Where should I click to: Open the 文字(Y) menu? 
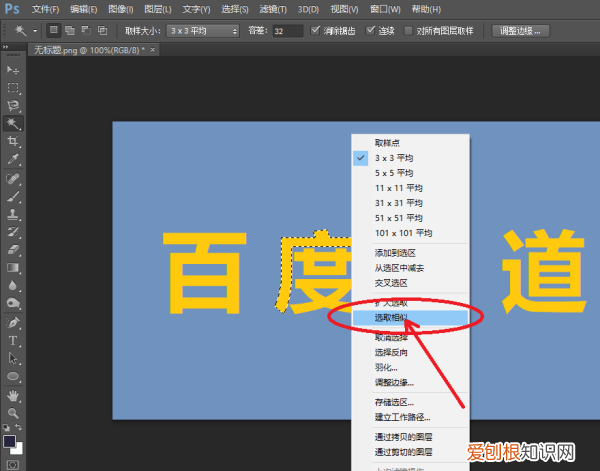(196, 9)
